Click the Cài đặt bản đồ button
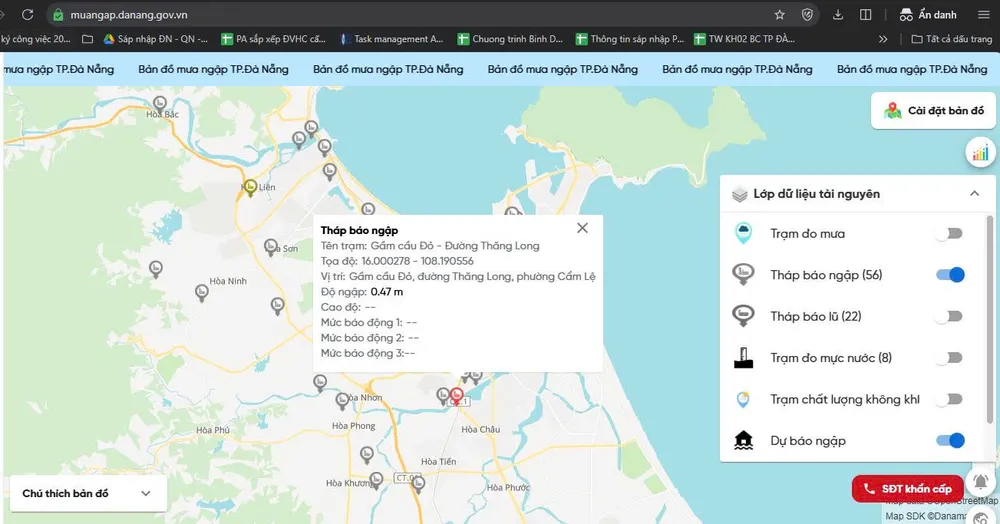 click(x=934, y=111)
